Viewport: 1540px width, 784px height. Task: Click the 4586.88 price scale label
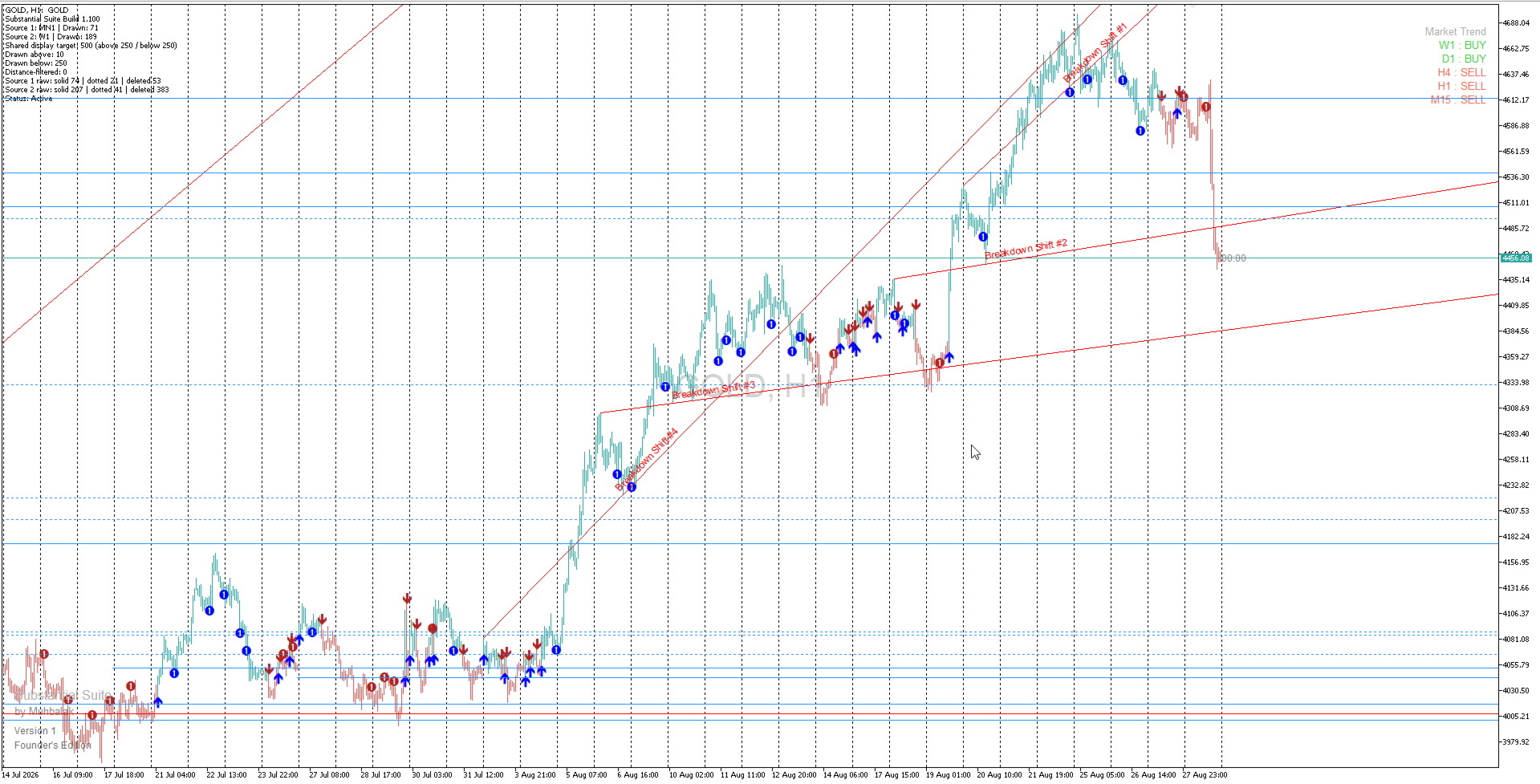tap(1516, 126)
